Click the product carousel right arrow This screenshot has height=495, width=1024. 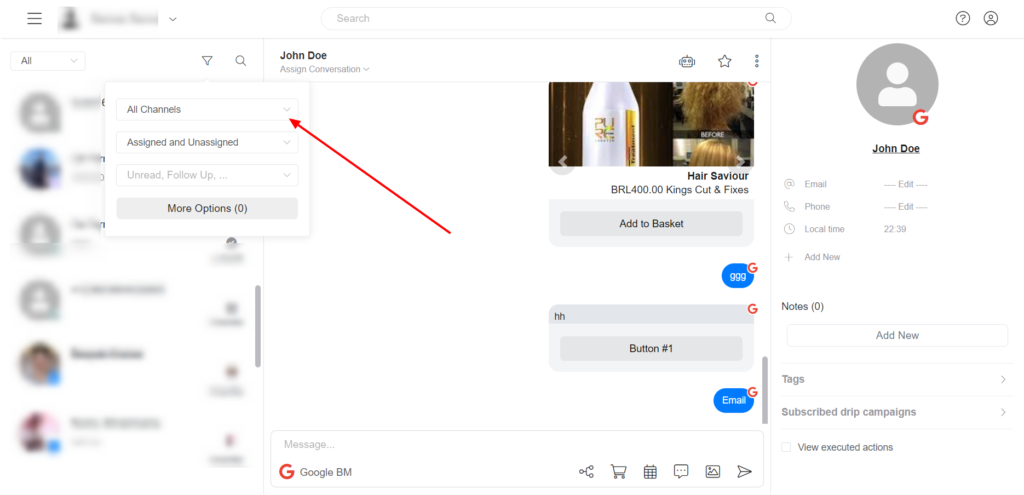(739, 161)
